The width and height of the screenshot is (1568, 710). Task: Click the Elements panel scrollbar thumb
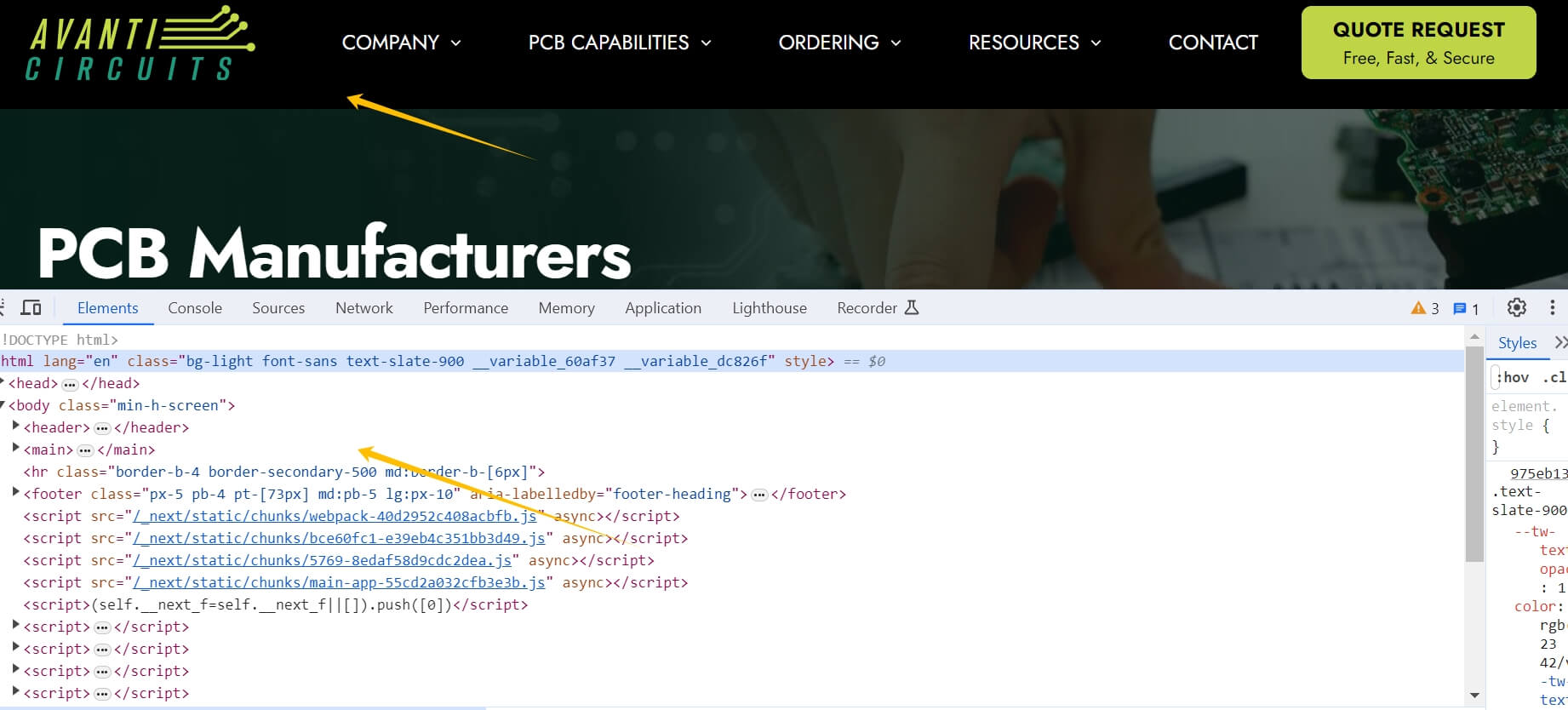tap(1475, 454)
